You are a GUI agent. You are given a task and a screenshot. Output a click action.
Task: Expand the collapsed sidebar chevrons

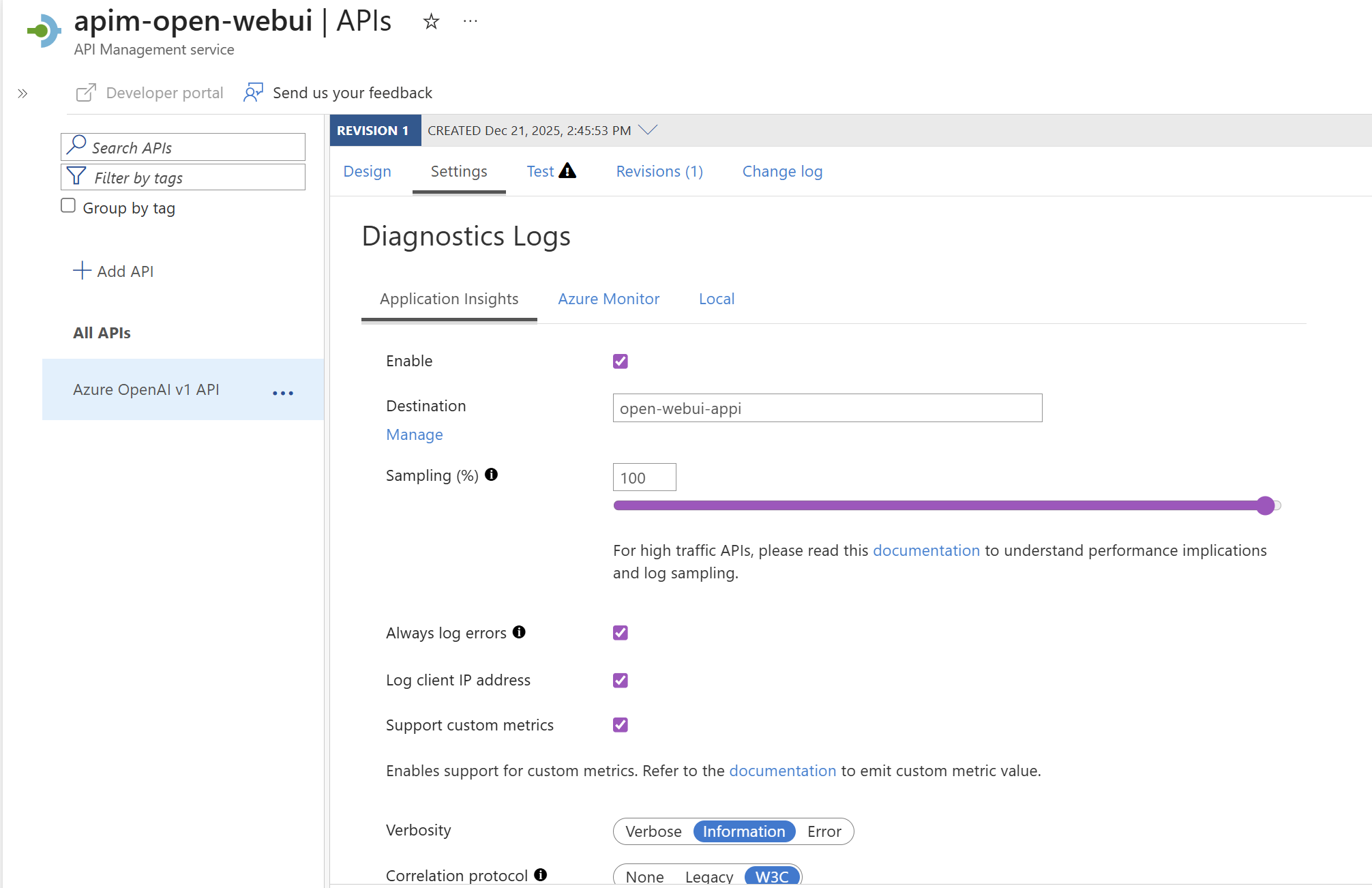coord(23,93)
